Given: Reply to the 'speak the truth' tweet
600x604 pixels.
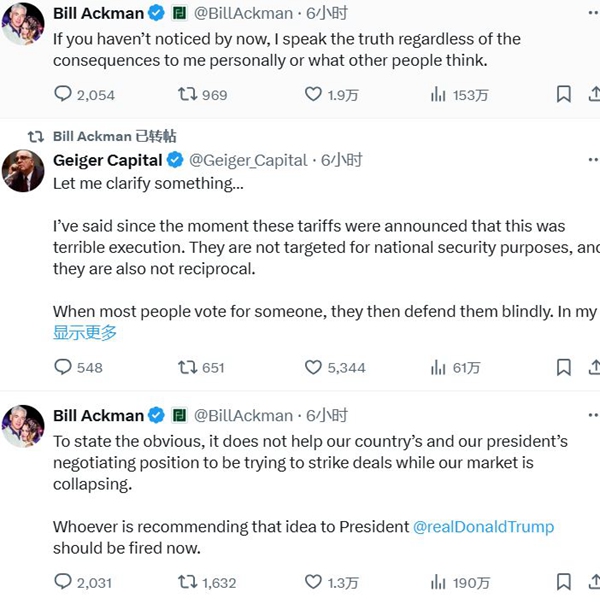Looking at the screenshot, I should [x=63, y=95].
